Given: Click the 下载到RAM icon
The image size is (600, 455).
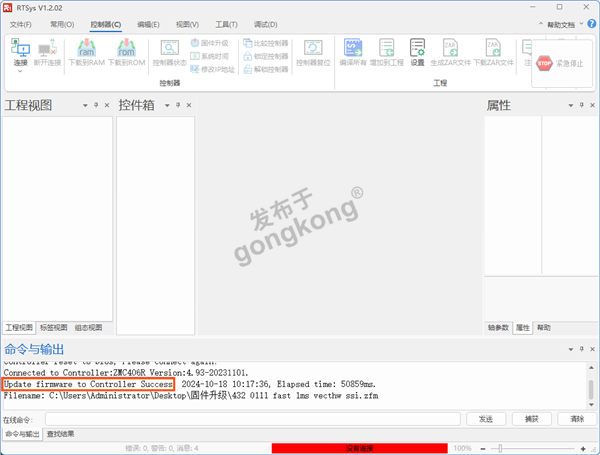Looking at the screenshot, I should [x=87, y=48].
